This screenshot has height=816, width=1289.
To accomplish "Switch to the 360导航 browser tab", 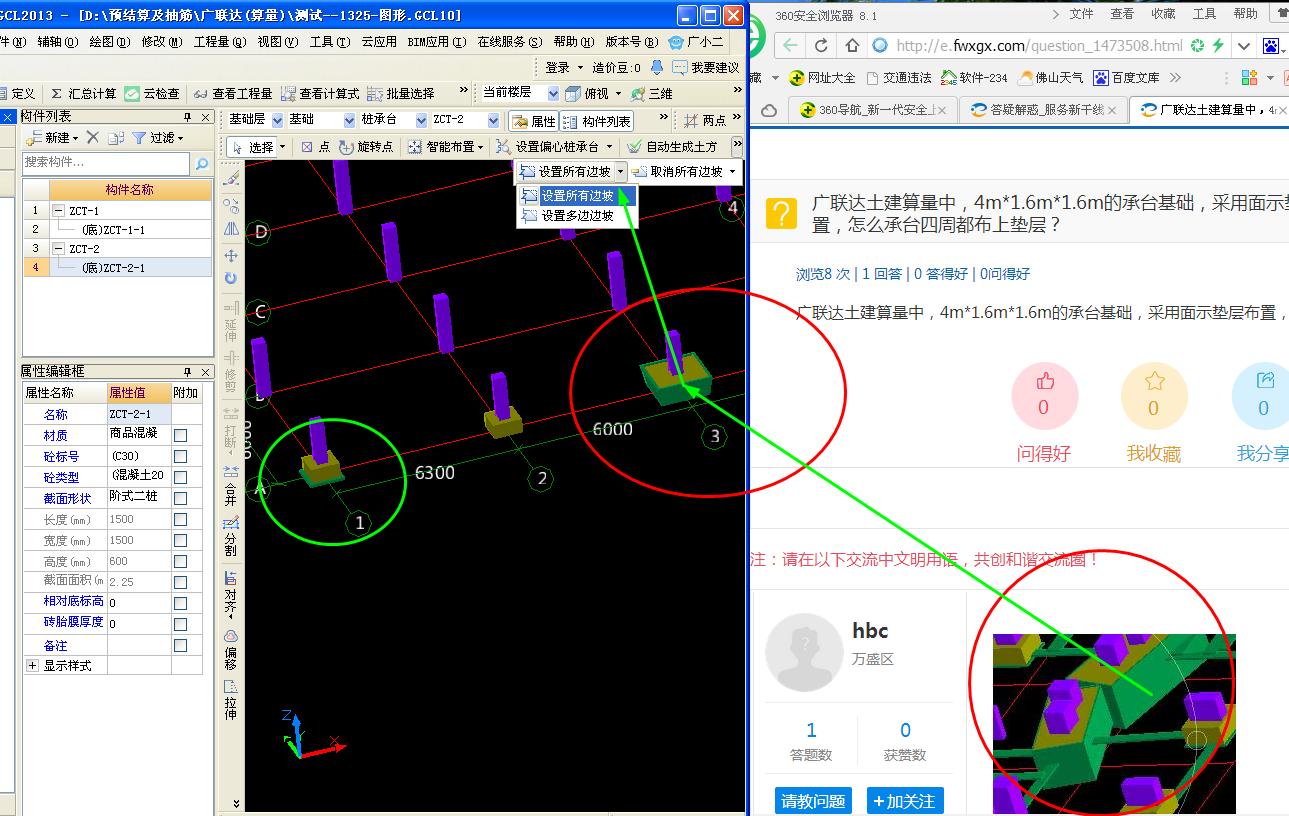I will point(872,110).
